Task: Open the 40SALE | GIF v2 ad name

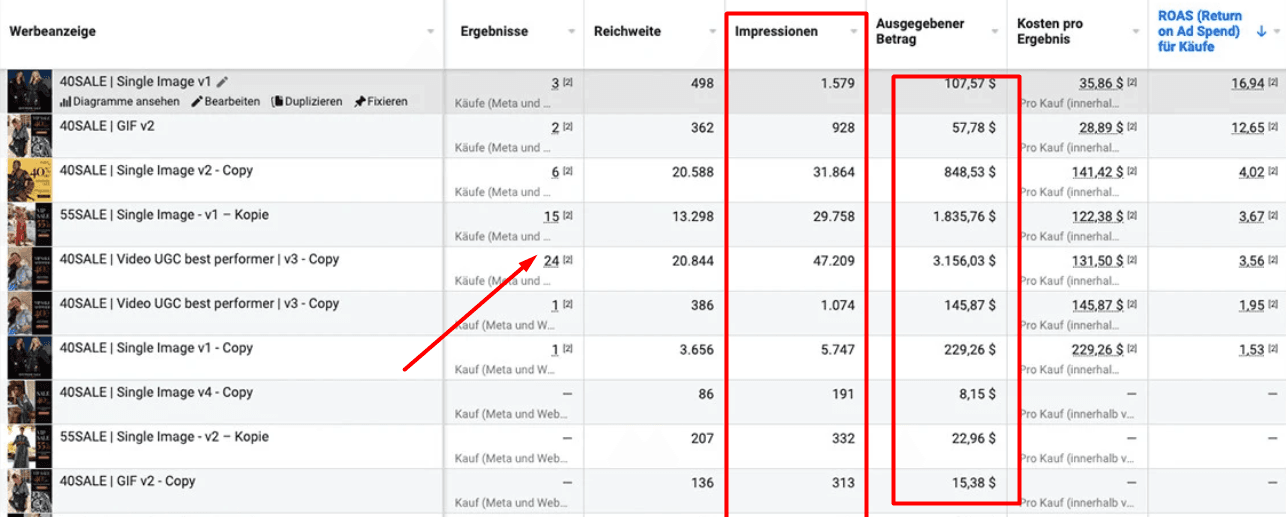Action: [107, 126]
